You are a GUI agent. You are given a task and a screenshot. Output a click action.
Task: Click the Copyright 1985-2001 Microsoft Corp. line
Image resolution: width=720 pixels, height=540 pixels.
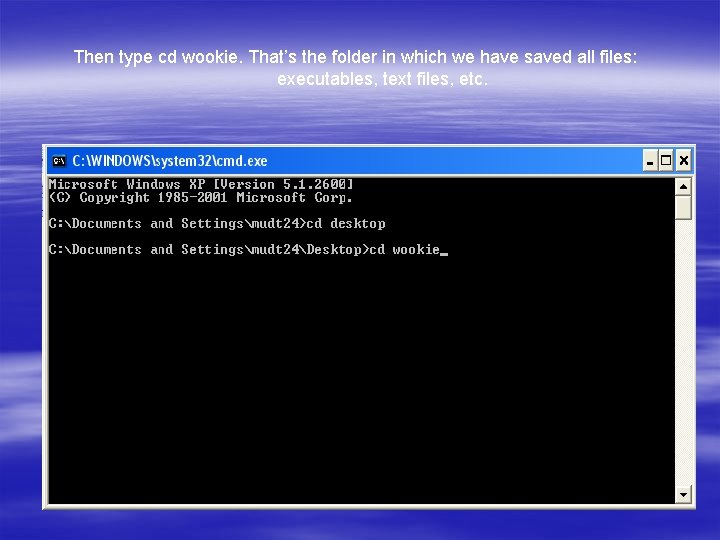201,198
